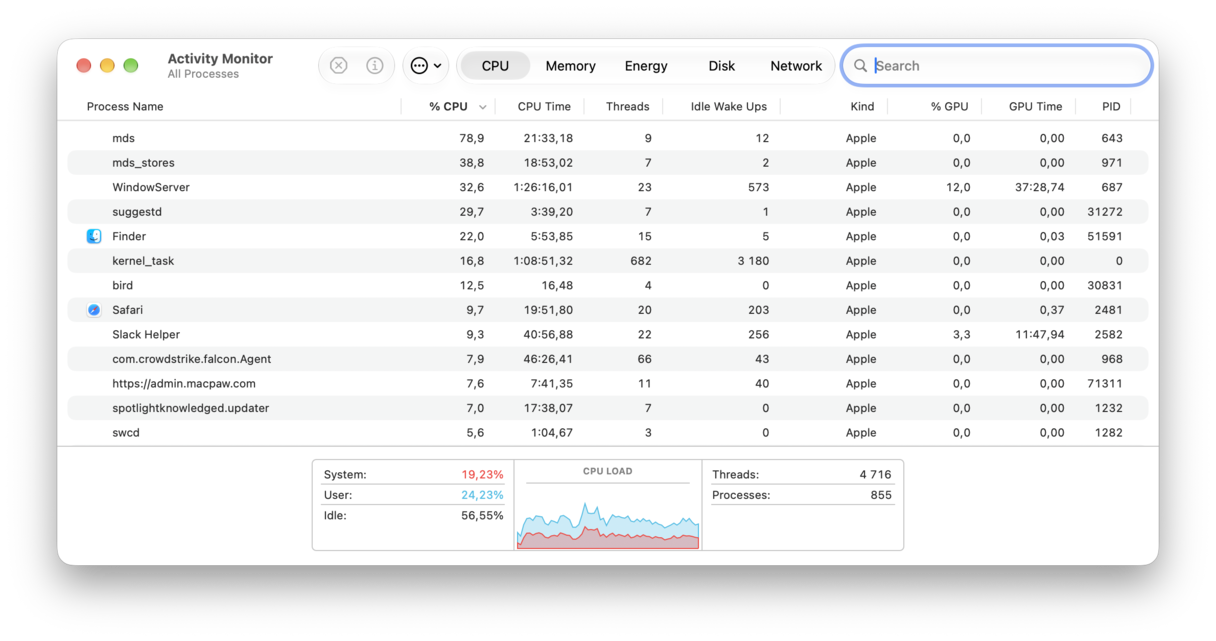
Task: Select the mds process row
Action: [608, 138]
